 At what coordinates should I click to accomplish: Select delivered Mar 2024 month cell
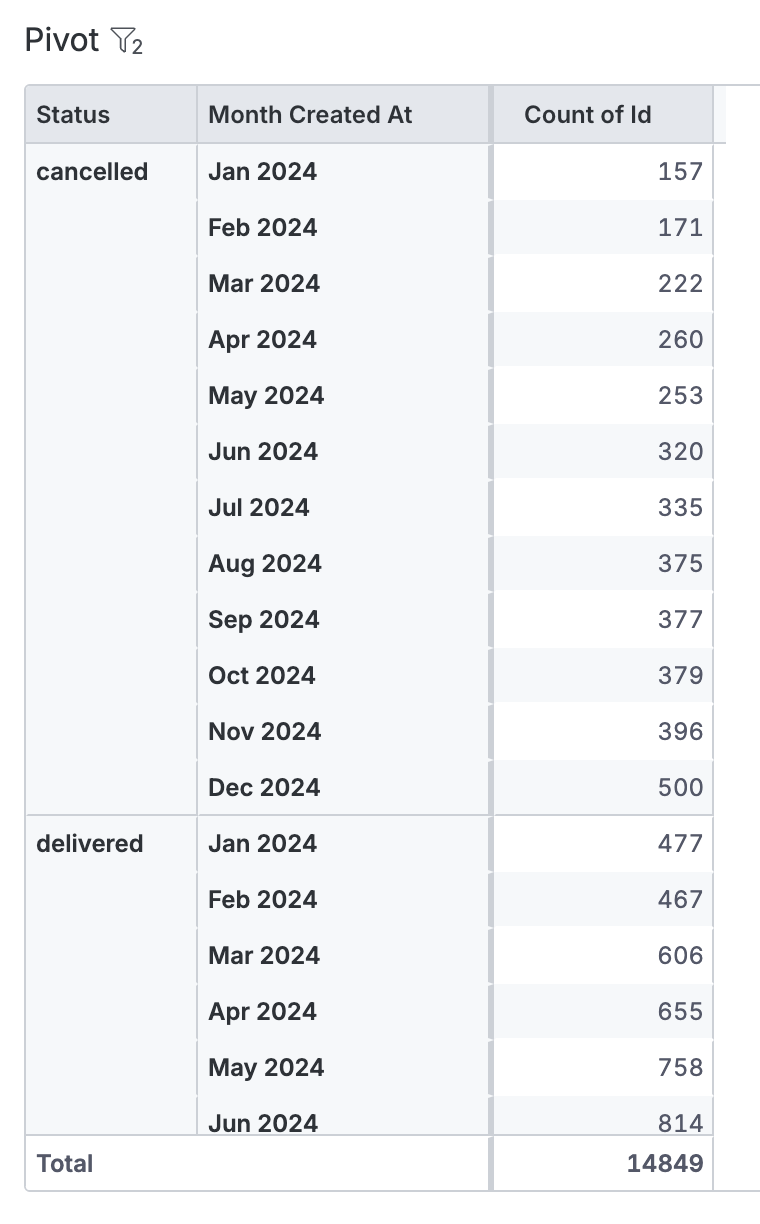264,956
